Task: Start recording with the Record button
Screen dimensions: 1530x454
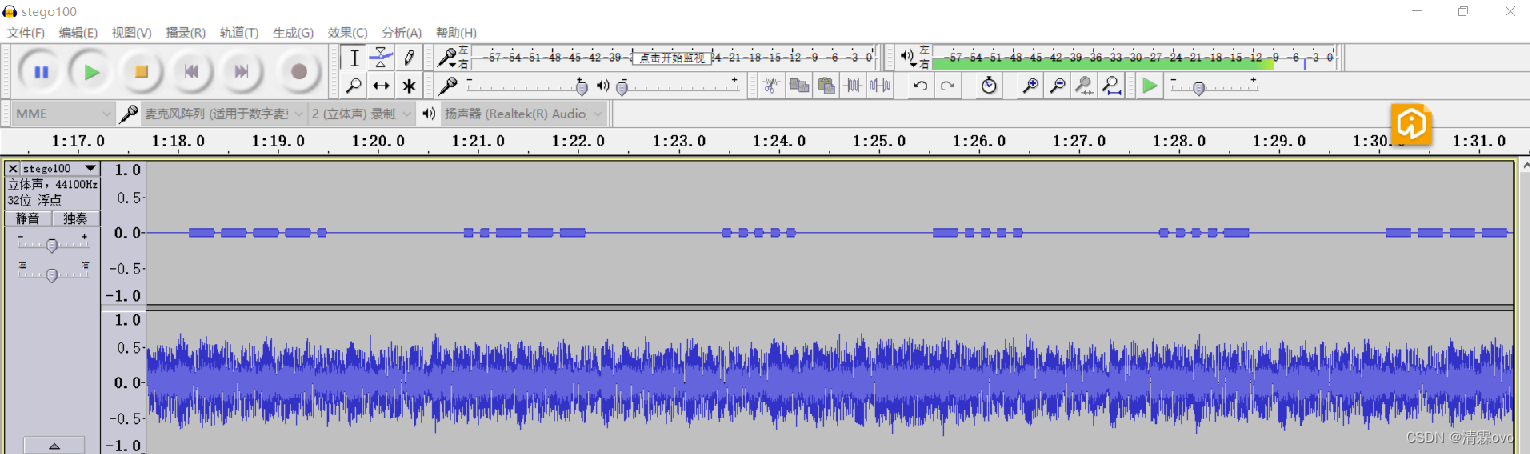Action: [x=298, y=72]
